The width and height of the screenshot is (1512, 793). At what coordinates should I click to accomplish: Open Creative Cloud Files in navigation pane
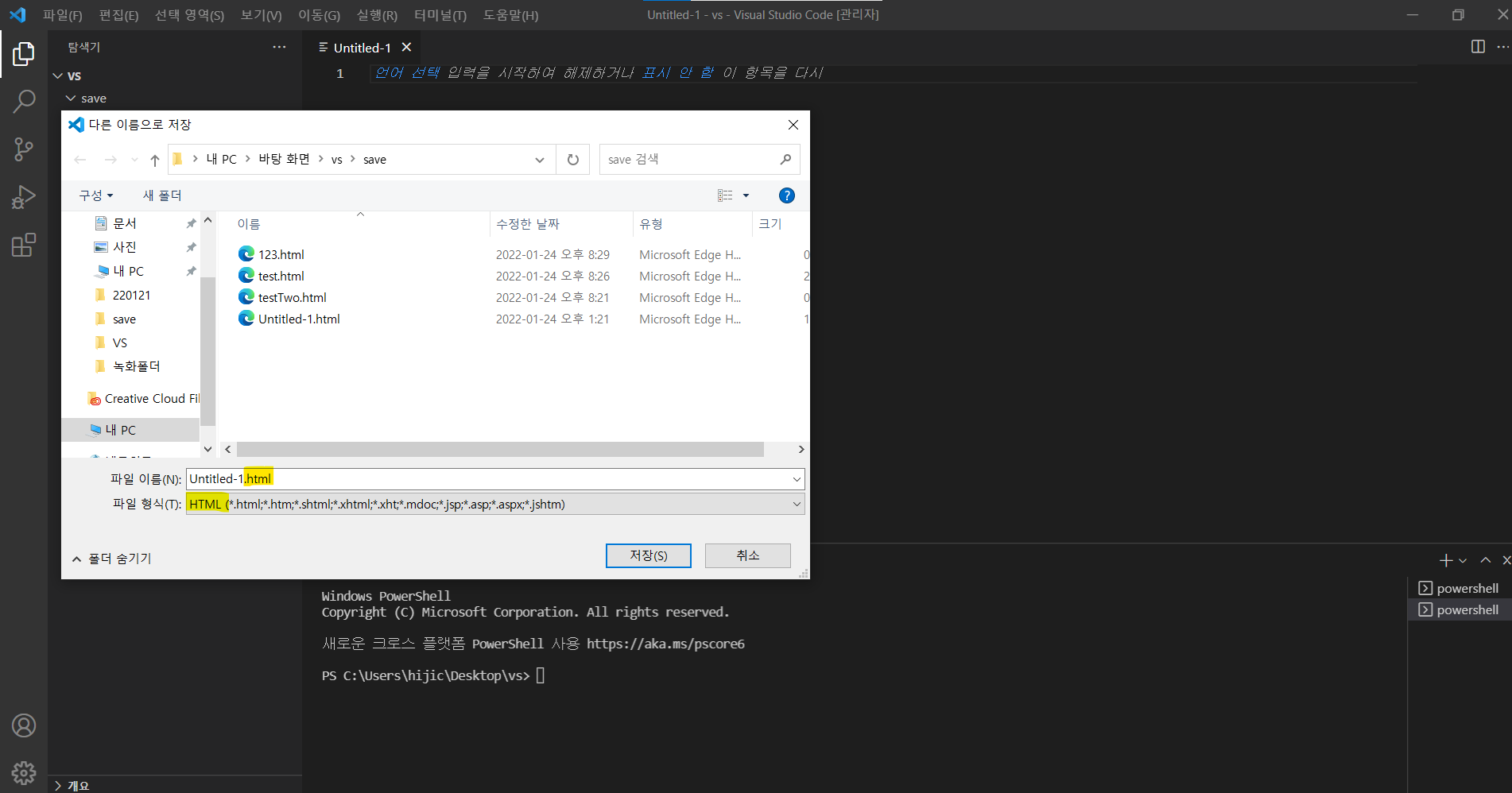[x=151, y=398]
